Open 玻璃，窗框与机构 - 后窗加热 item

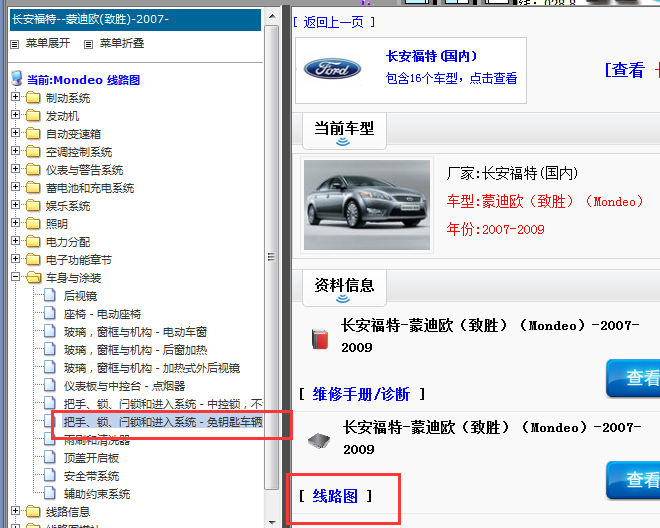(136, 350)
